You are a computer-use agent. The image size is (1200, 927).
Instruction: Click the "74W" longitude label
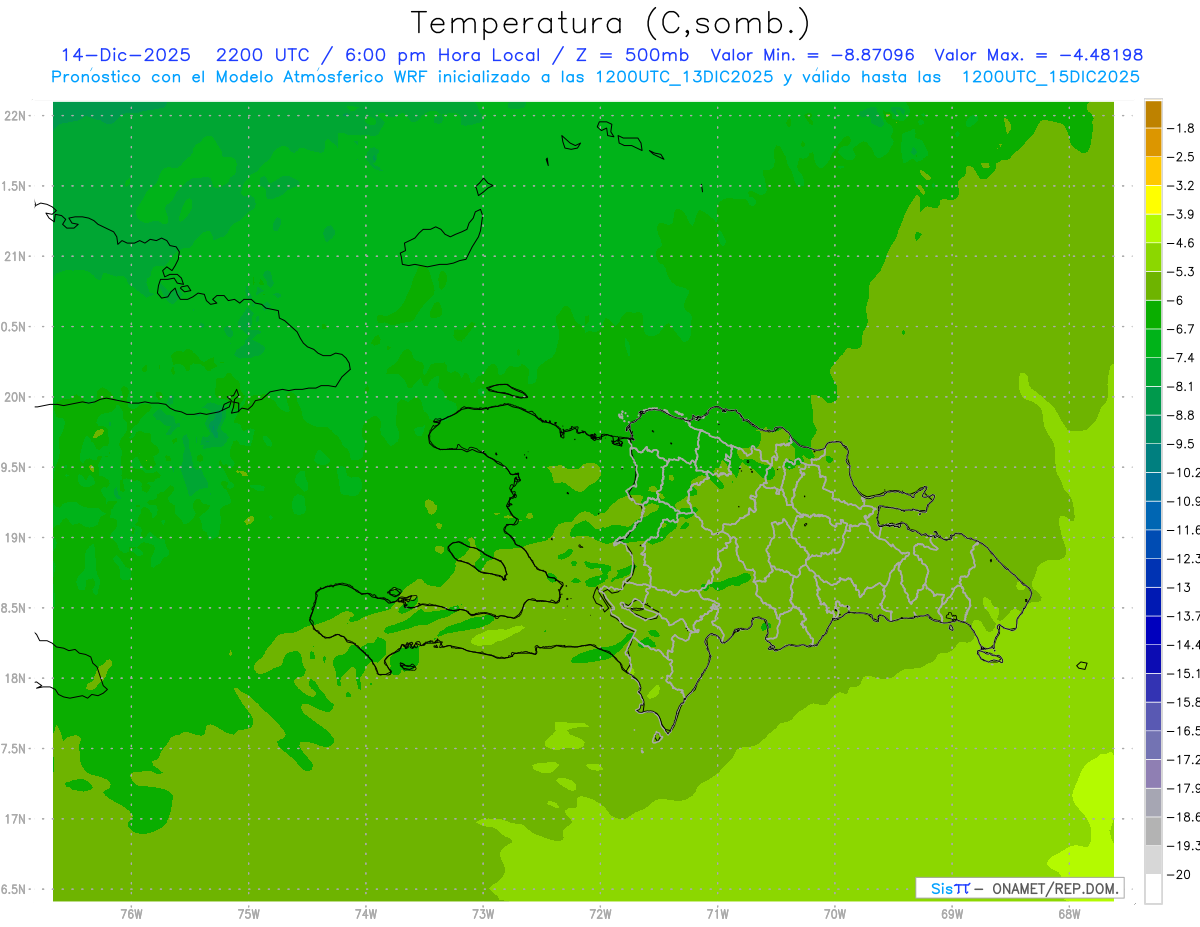pyautogui.click(x=366, y=913)
